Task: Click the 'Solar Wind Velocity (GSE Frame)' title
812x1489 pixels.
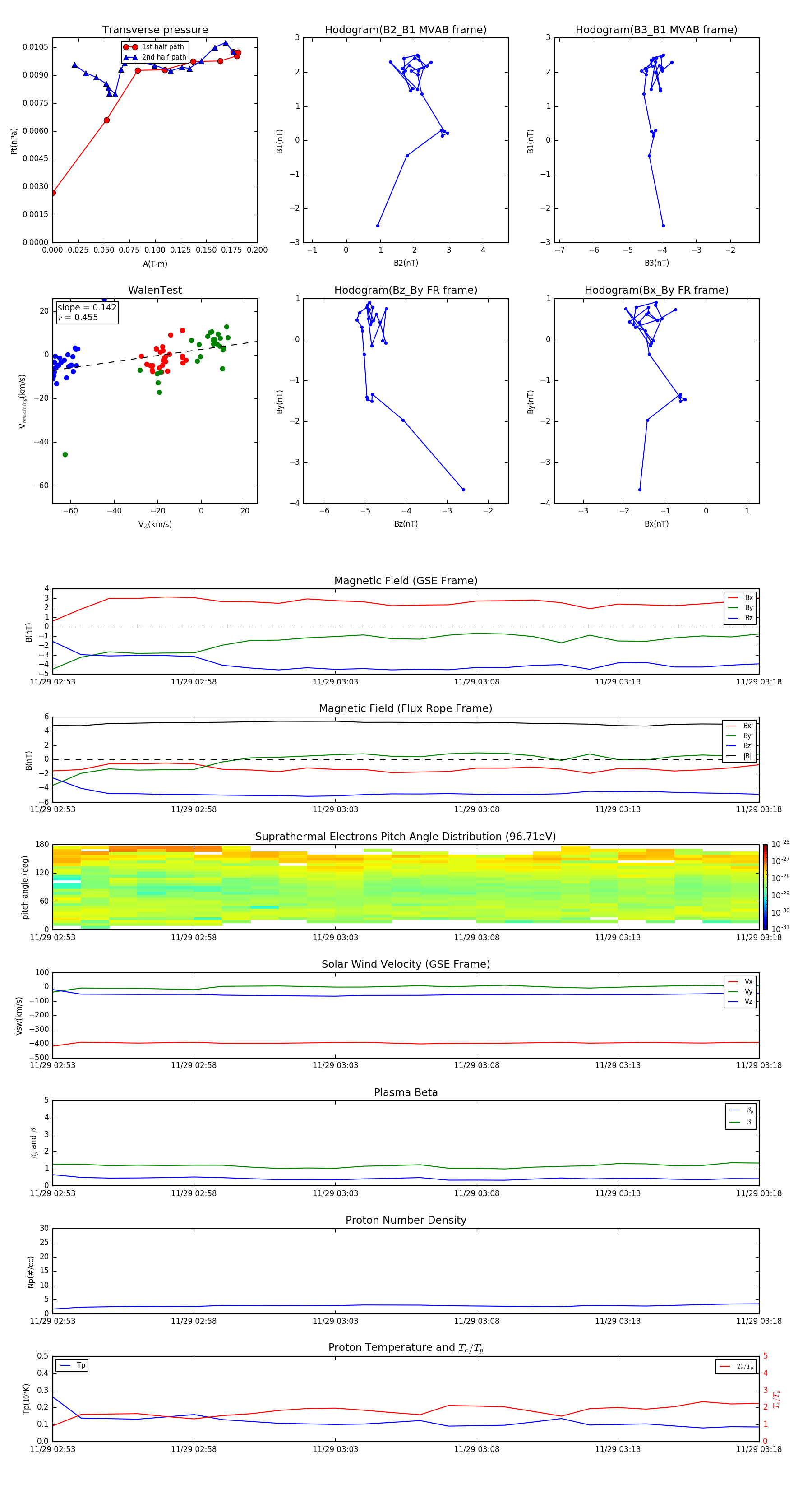Action: click(406, 964)
